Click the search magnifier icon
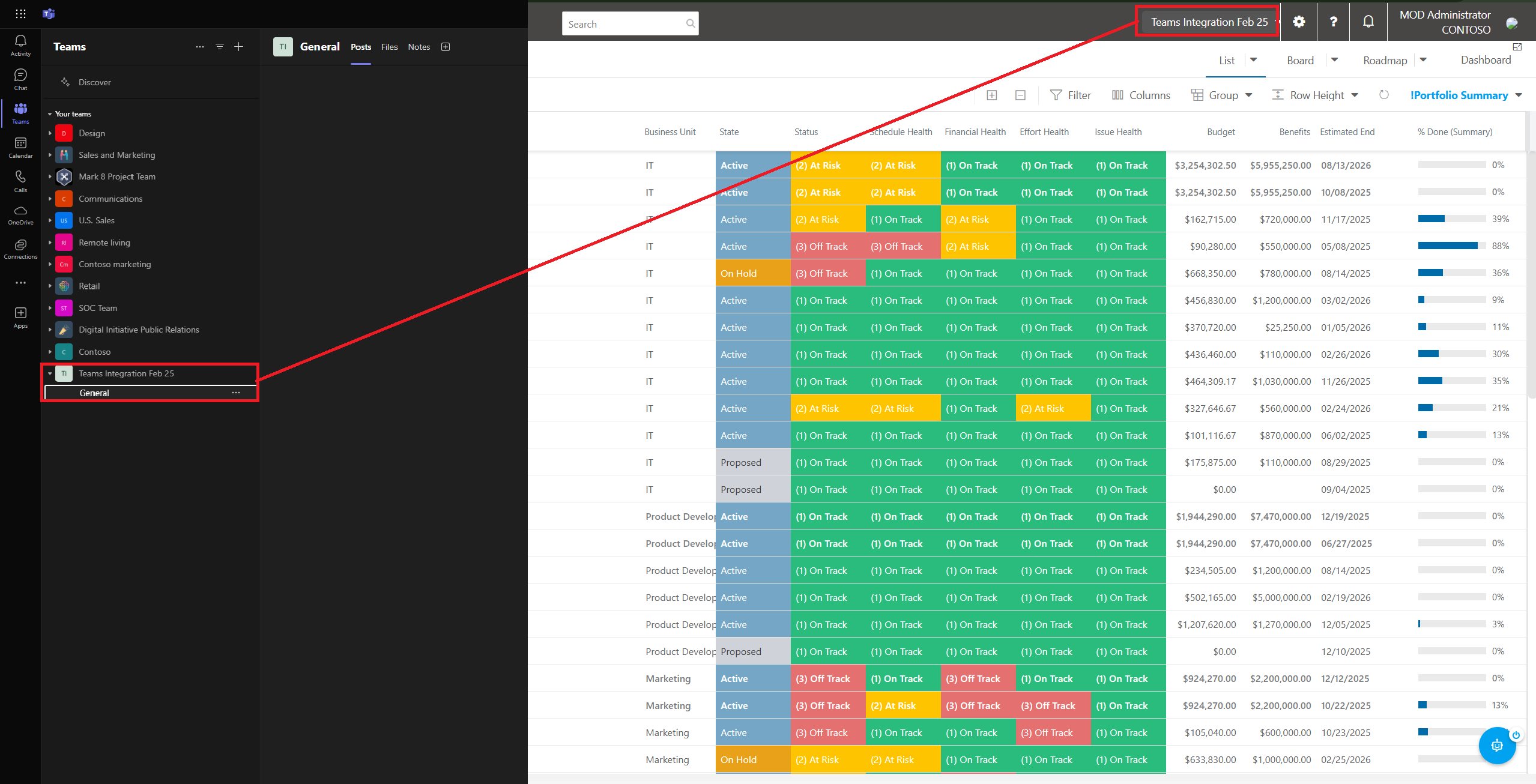Viewport: 1536px width, 784px height. (x=691, y=24)
